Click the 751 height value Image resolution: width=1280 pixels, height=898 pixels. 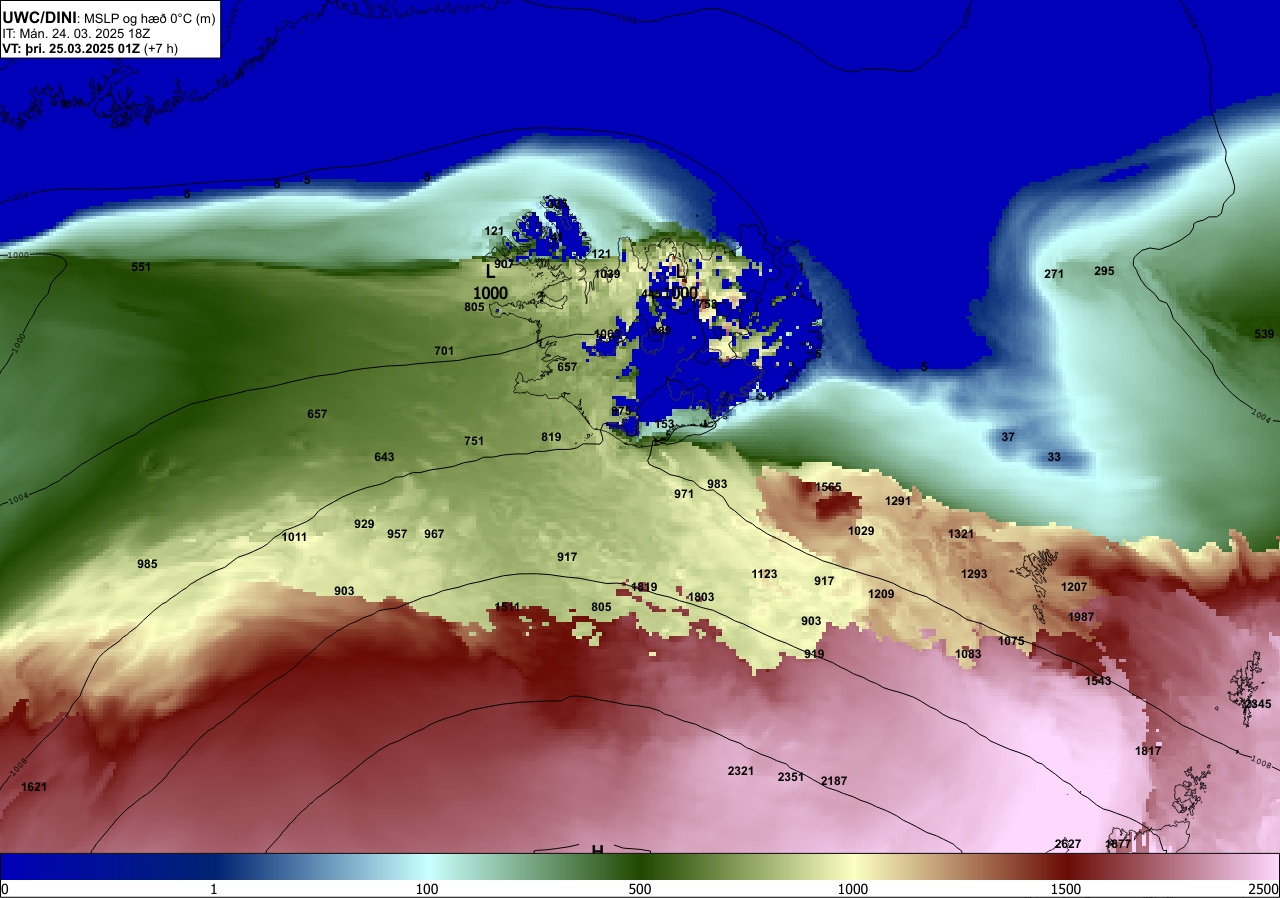[474, 441]
